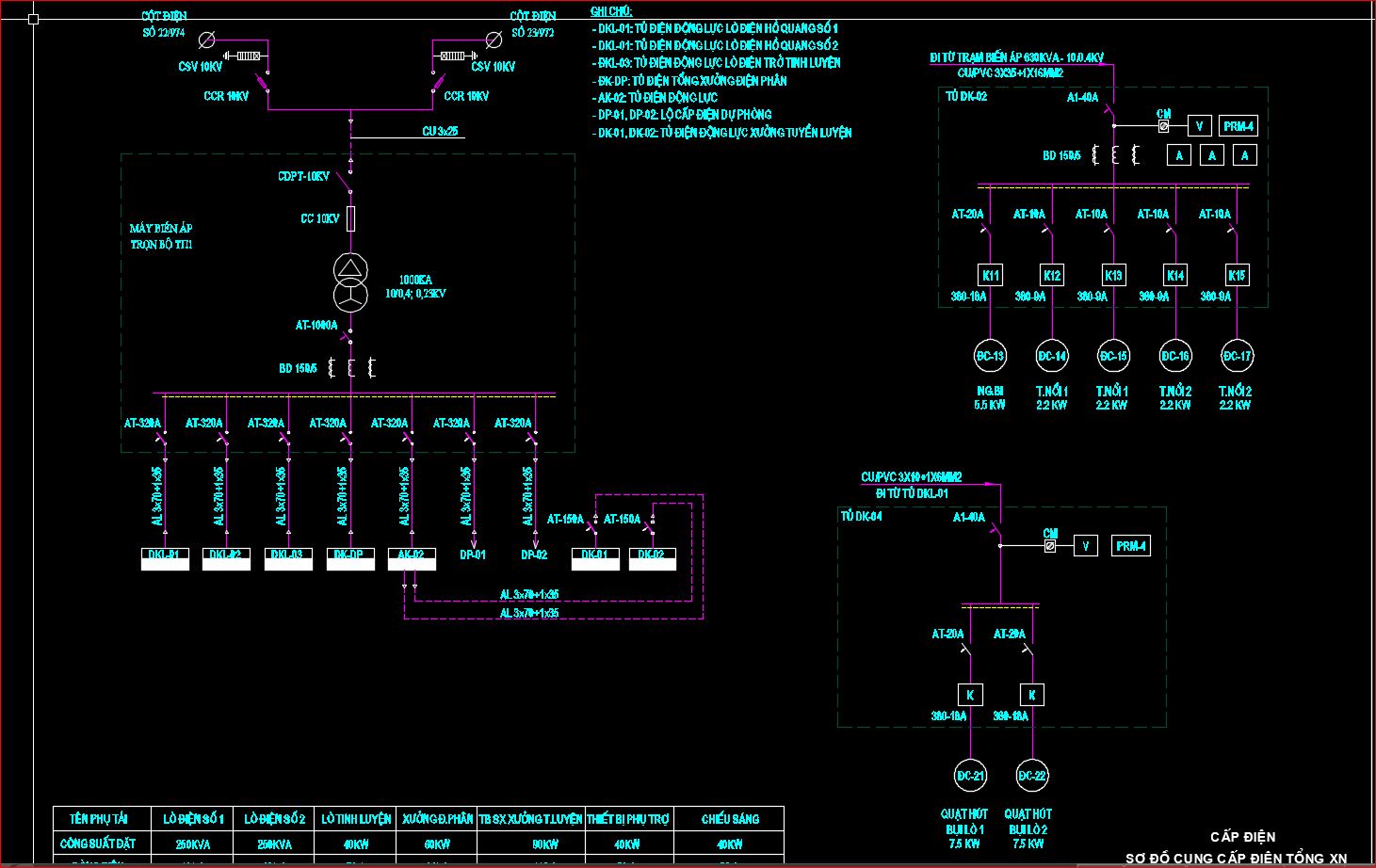This screenshot has height=868, width=1376.
Task: Click title SƠ ĐỒ CUNG CẤP ĐIỆN TỔNG XN
Action: [1237, 858]
